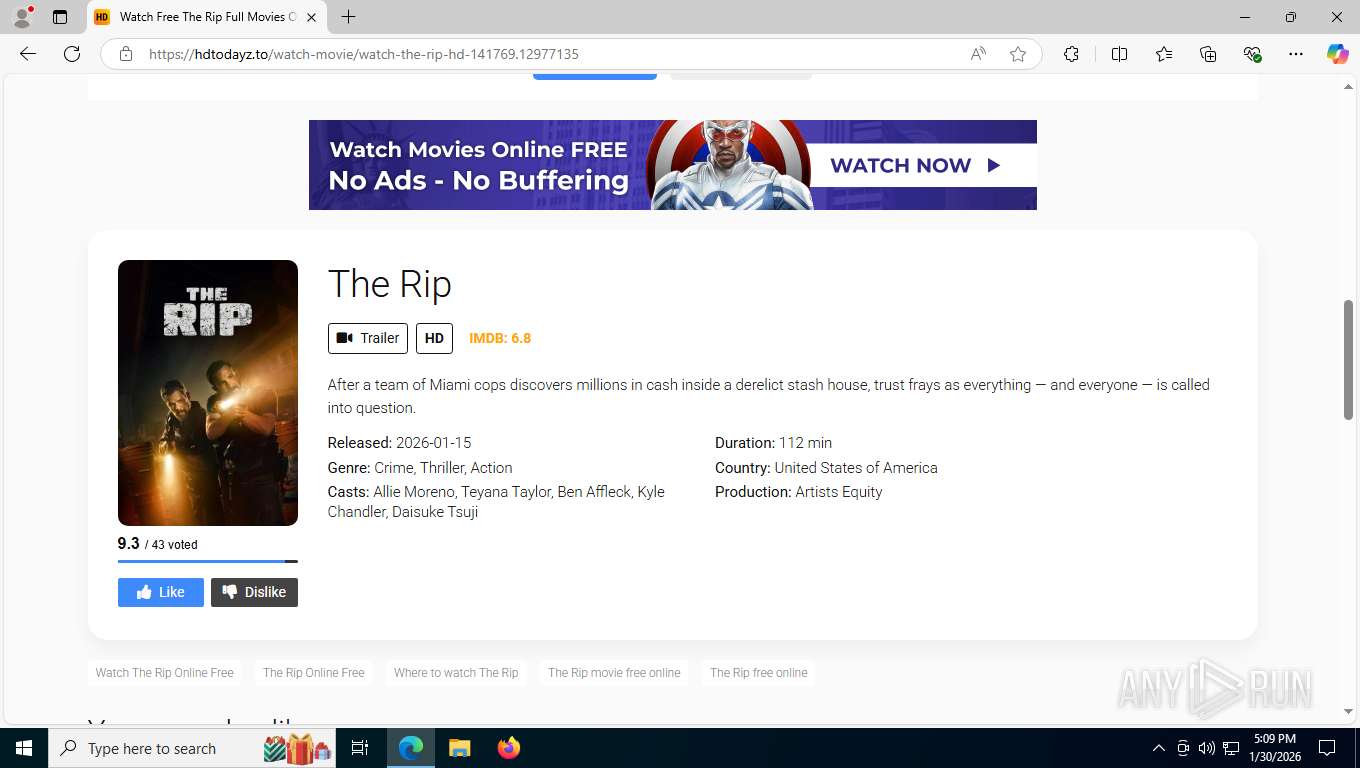The image size is (1360, 768).
Task: Open File Explorer from the taskbar
Action: [459, 748]
